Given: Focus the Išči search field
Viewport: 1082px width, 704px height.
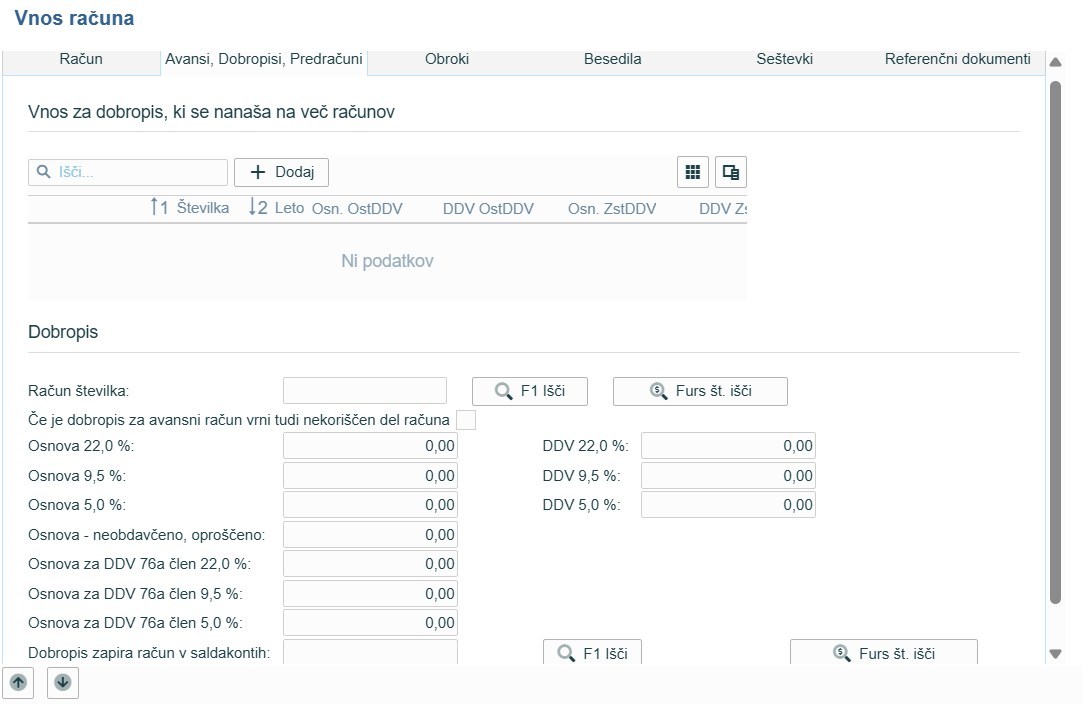Looking at the screenshot, I should (140, 172).
